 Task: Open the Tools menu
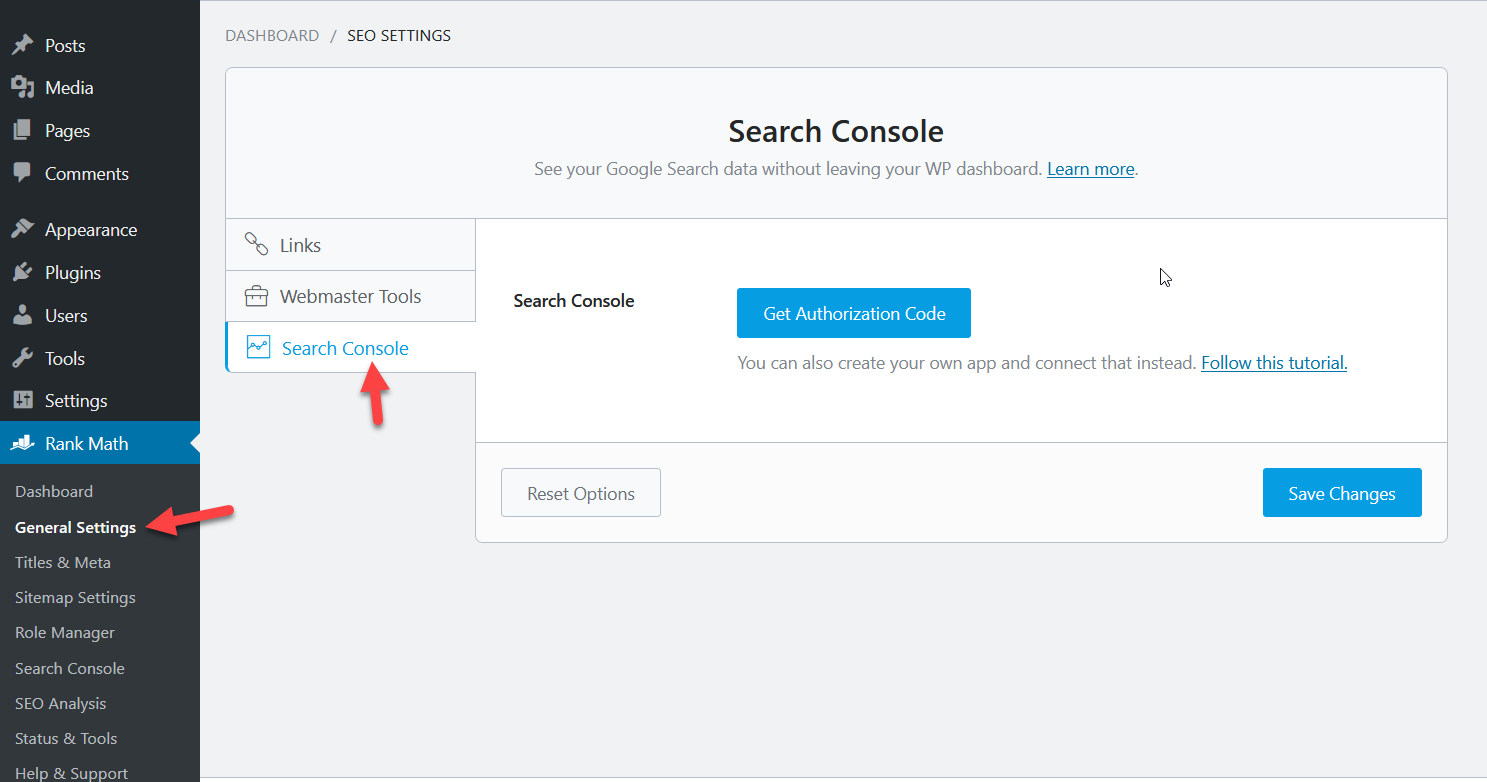pyautogui.click(x=100, y=358)
